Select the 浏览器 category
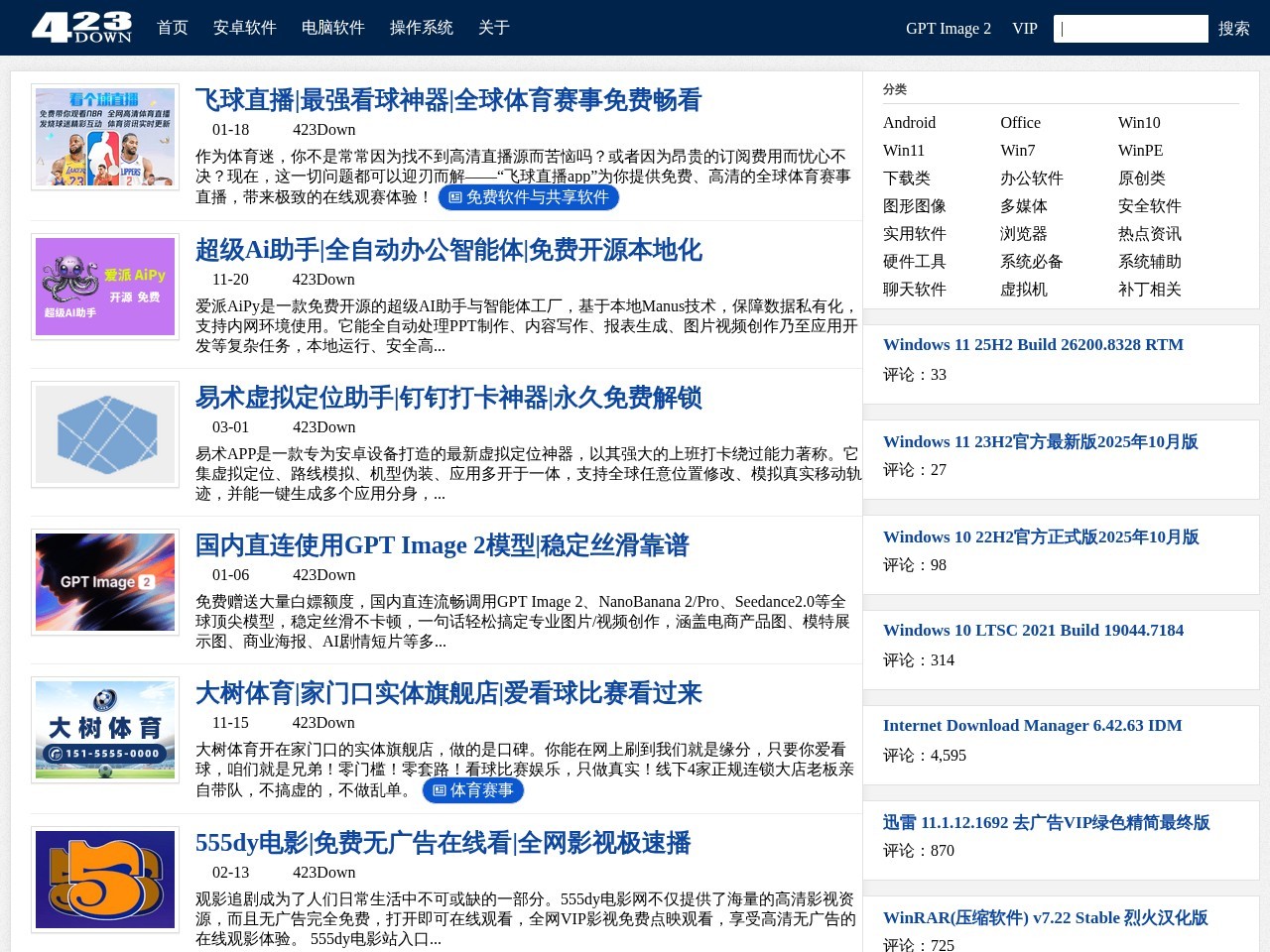Screen dimensions: 1270x952 click(1024, 234)
